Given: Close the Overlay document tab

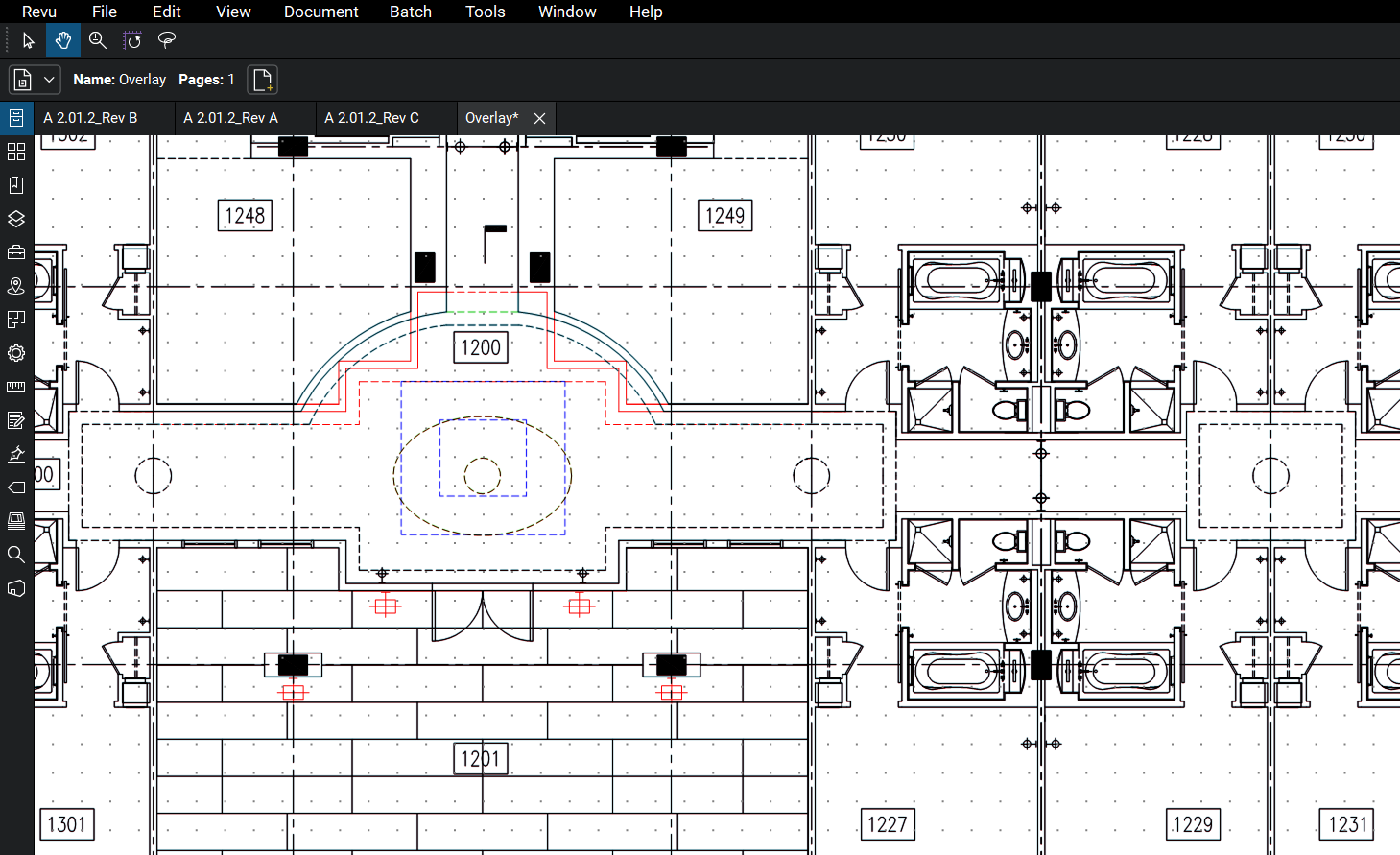Looking at the screenshot, I should point(538,118).
